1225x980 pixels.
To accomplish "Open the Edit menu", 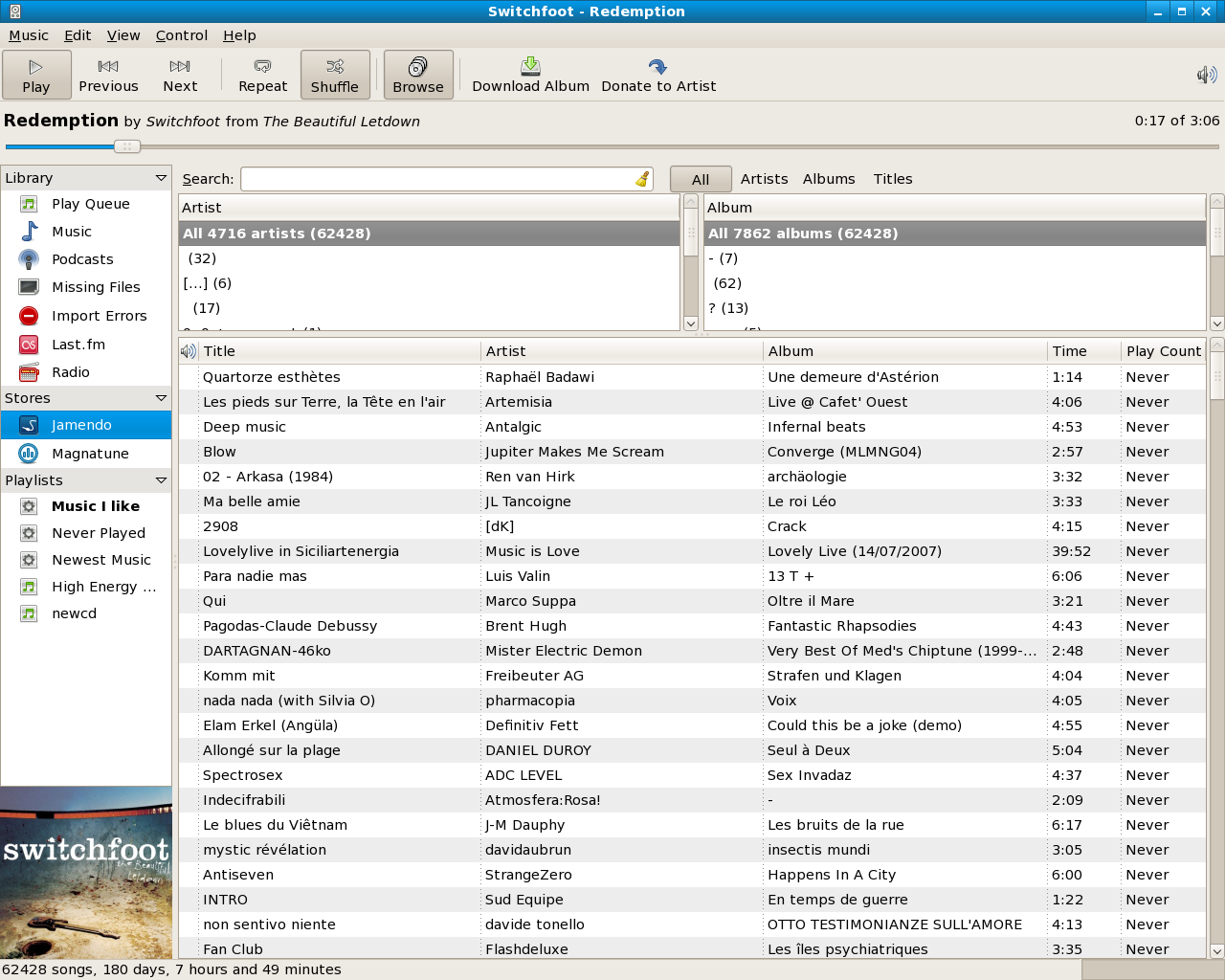I will [78, 35].
